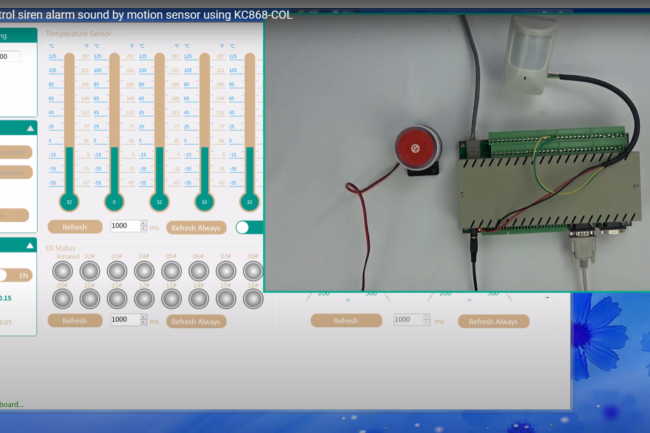Collapse the lower left panel with arrow
The height and width of the screenshot is (433, 650).
pos(30,245)
